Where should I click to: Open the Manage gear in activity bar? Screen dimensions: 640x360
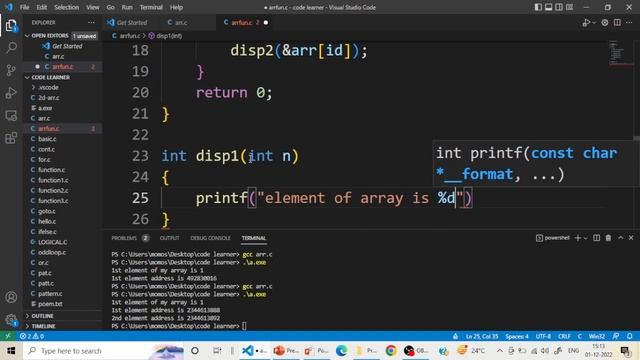pos(11,320)
